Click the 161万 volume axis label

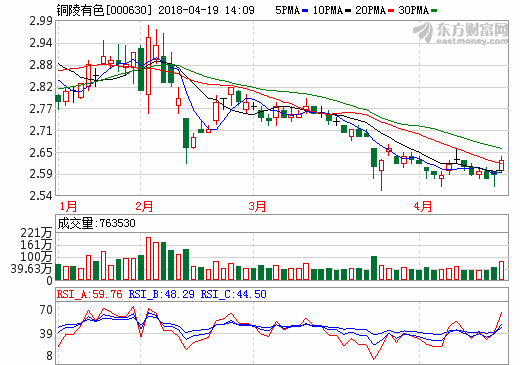pos(36,245)
